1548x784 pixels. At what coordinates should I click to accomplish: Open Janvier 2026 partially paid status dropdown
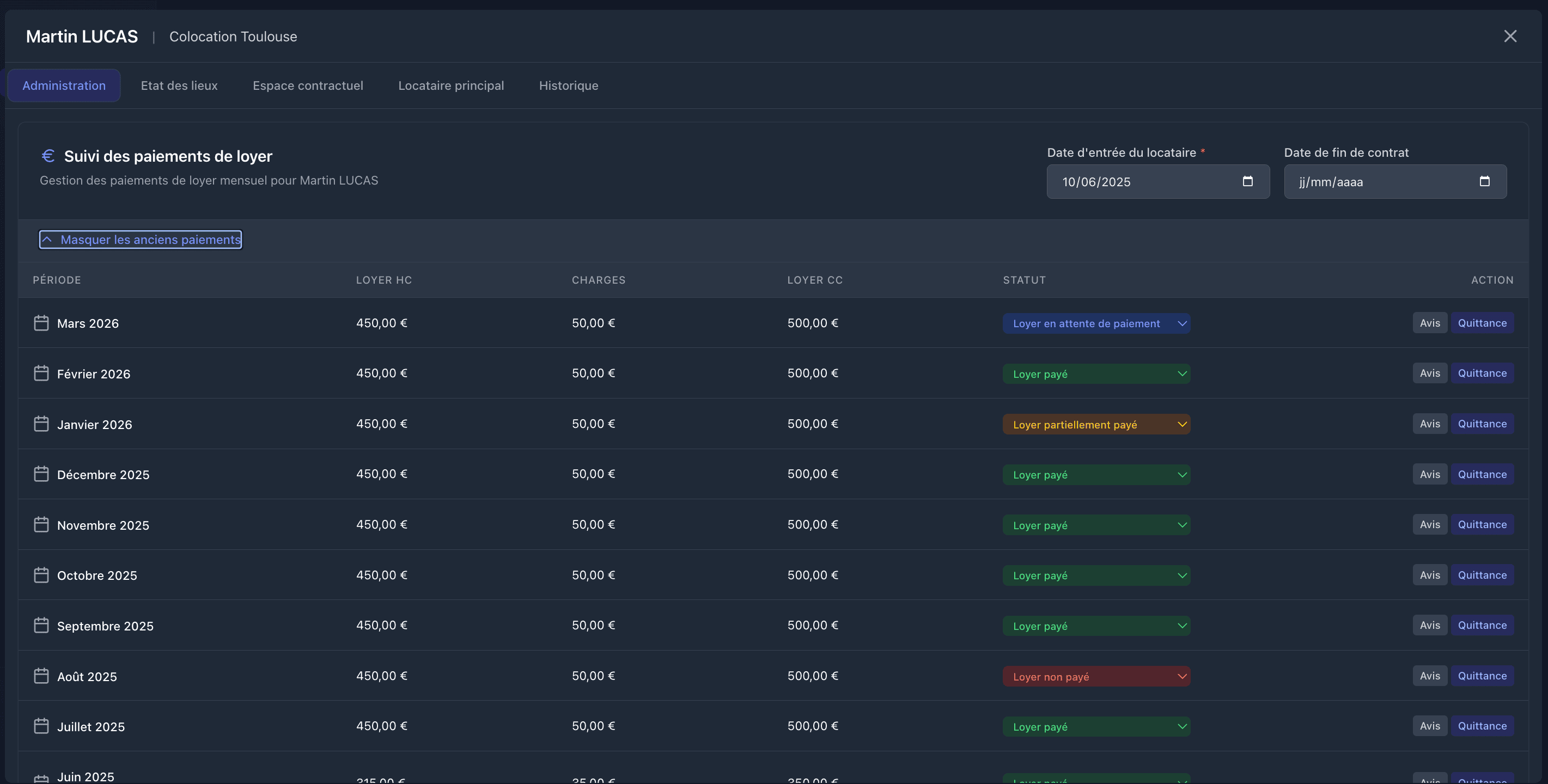pos(1096,425)
